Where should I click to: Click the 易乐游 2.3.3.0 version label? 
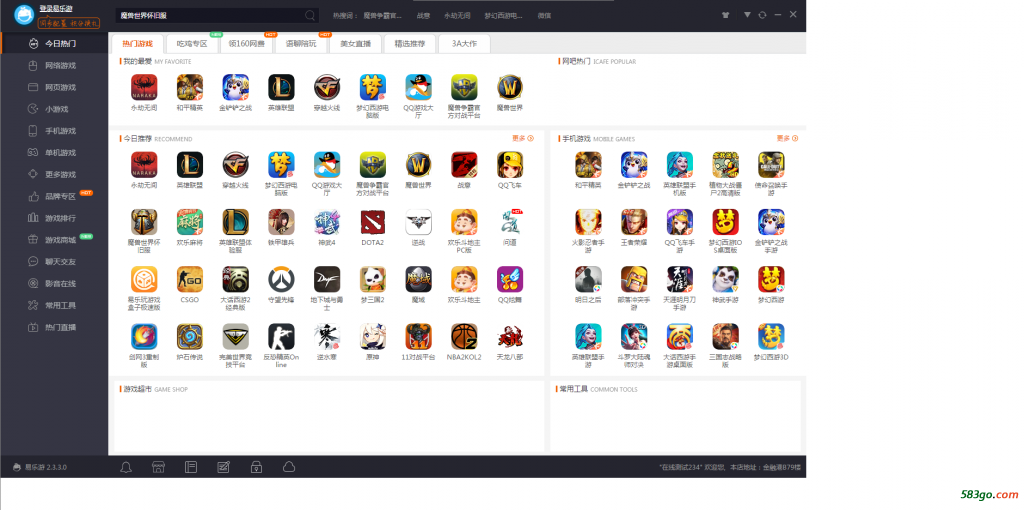pos(46,467)
